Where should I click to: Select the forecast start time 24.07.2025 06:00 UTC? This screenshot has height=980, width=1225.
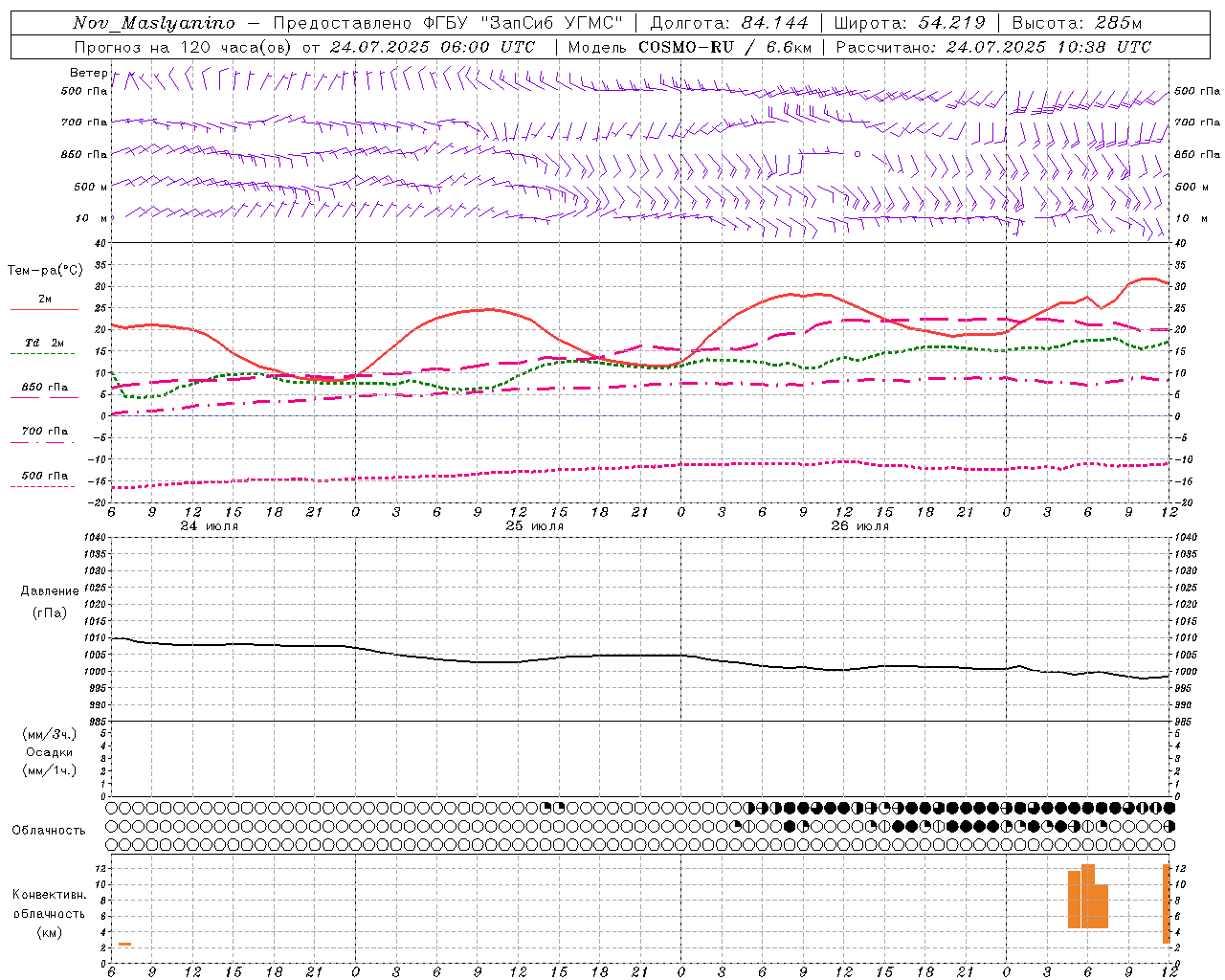click(x=433, y=47)
